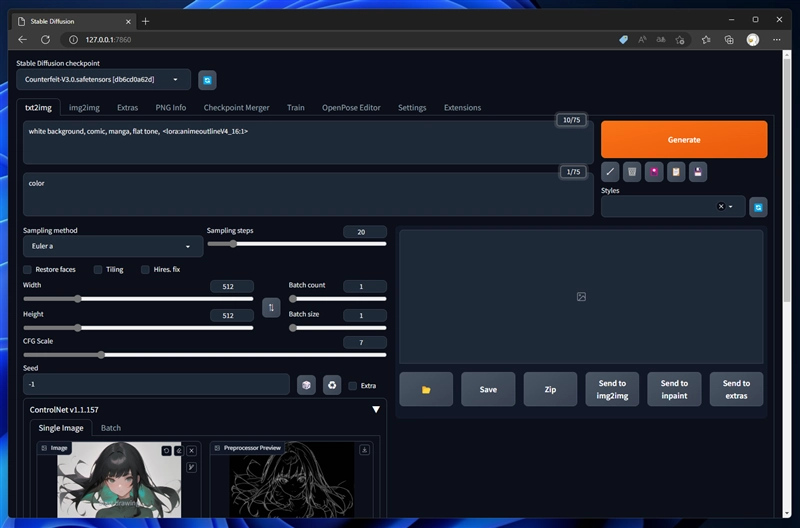800x528 pixels.
Task: View site information in the address bar
Action: click(73, 39)
